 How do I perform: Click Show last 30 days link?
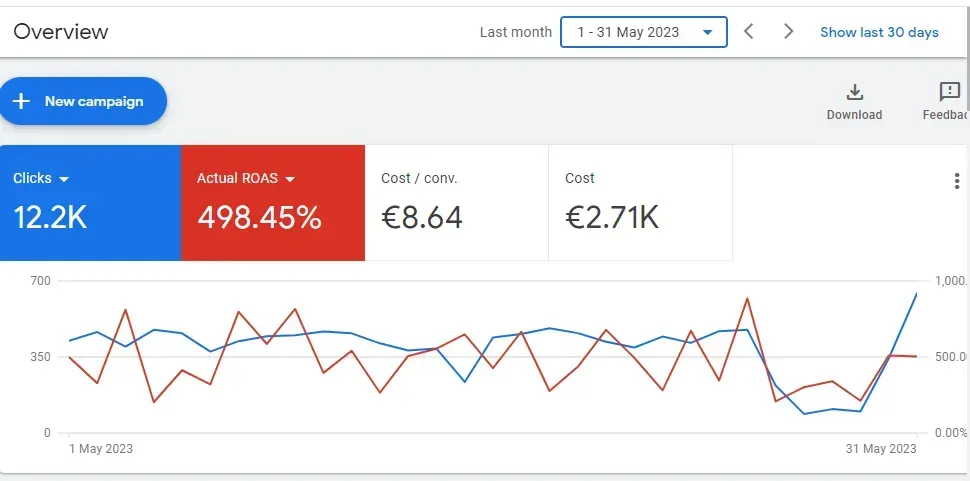click(879, 32)
